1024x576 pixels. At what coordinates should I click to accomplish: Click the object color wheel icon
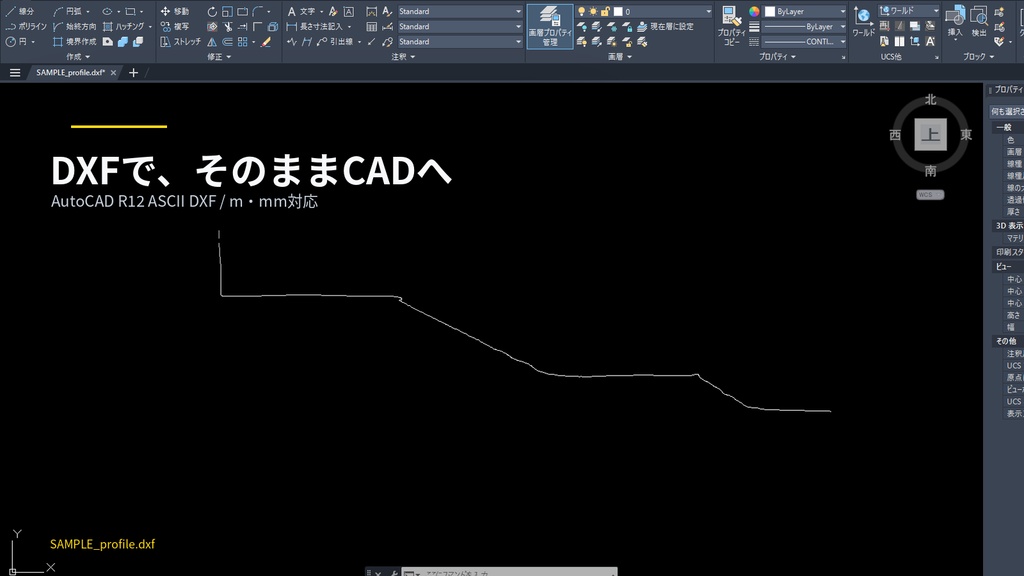(754, 11)
